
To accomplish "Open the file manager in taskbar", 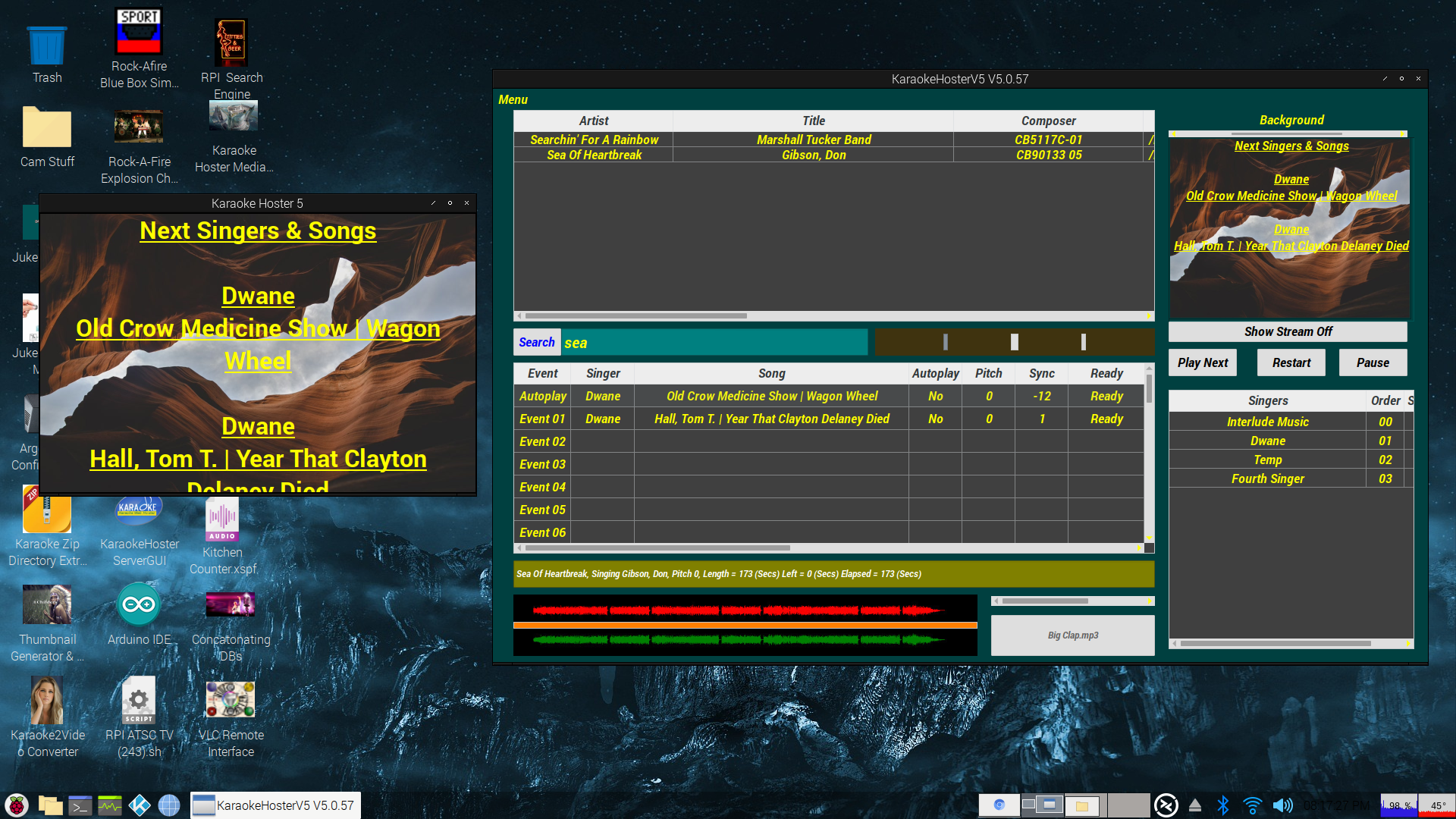I will pos(50,805).
